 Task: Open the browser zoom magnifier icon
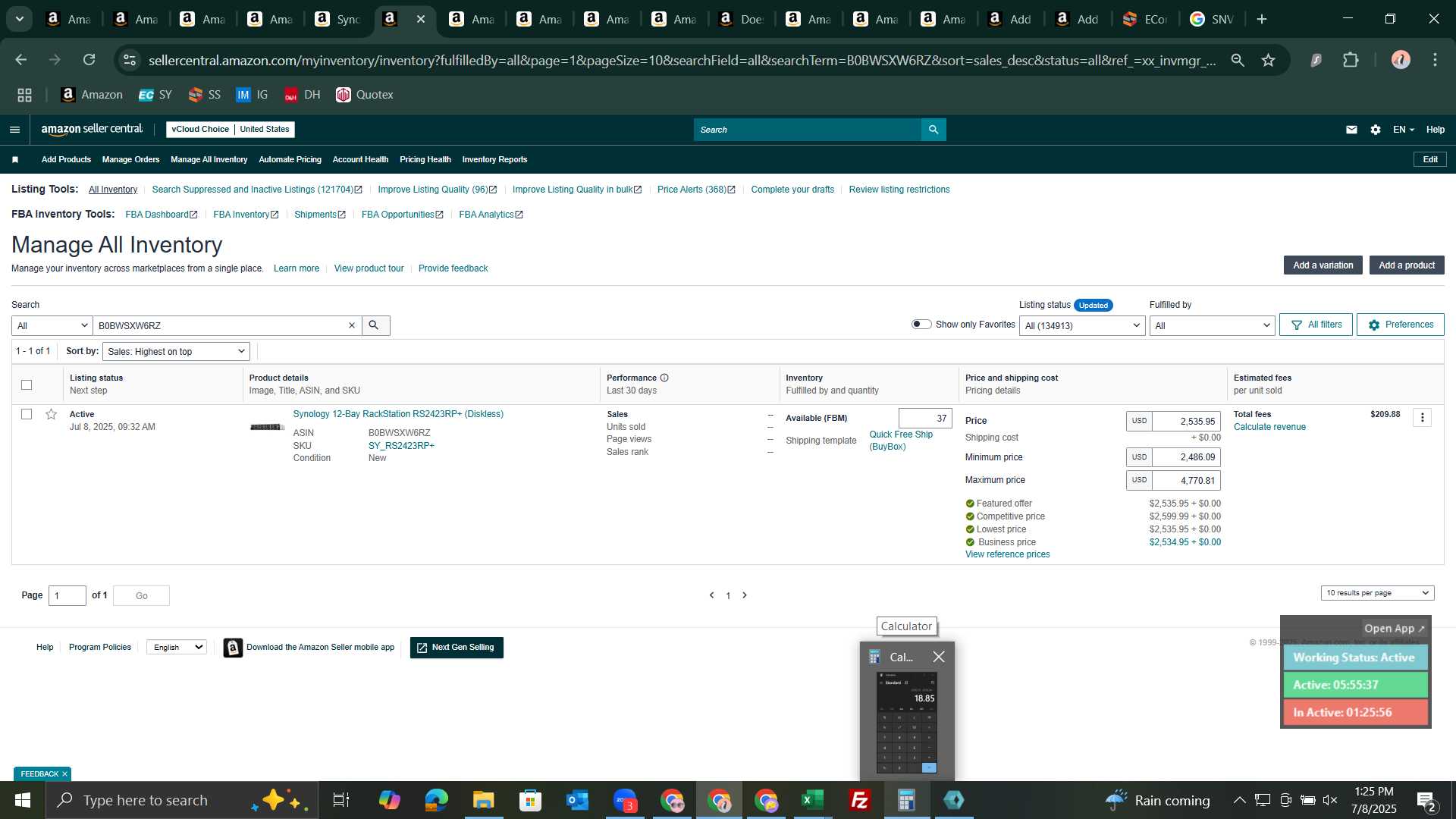click(x=1238, y=60)
